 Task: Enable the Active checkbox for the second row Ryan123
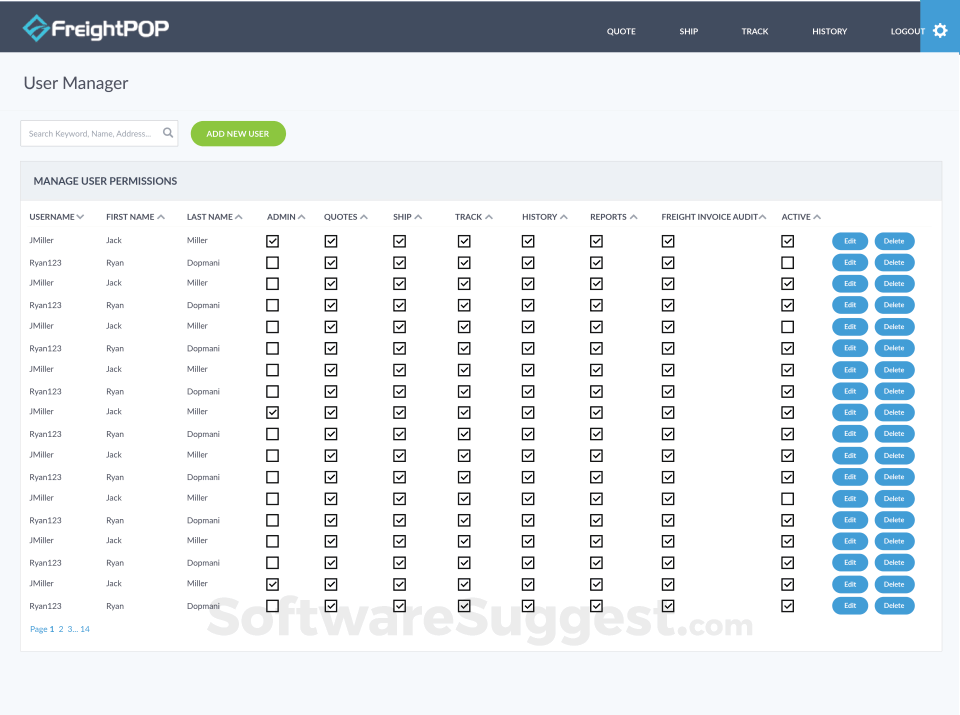click(x=788, y=262)
